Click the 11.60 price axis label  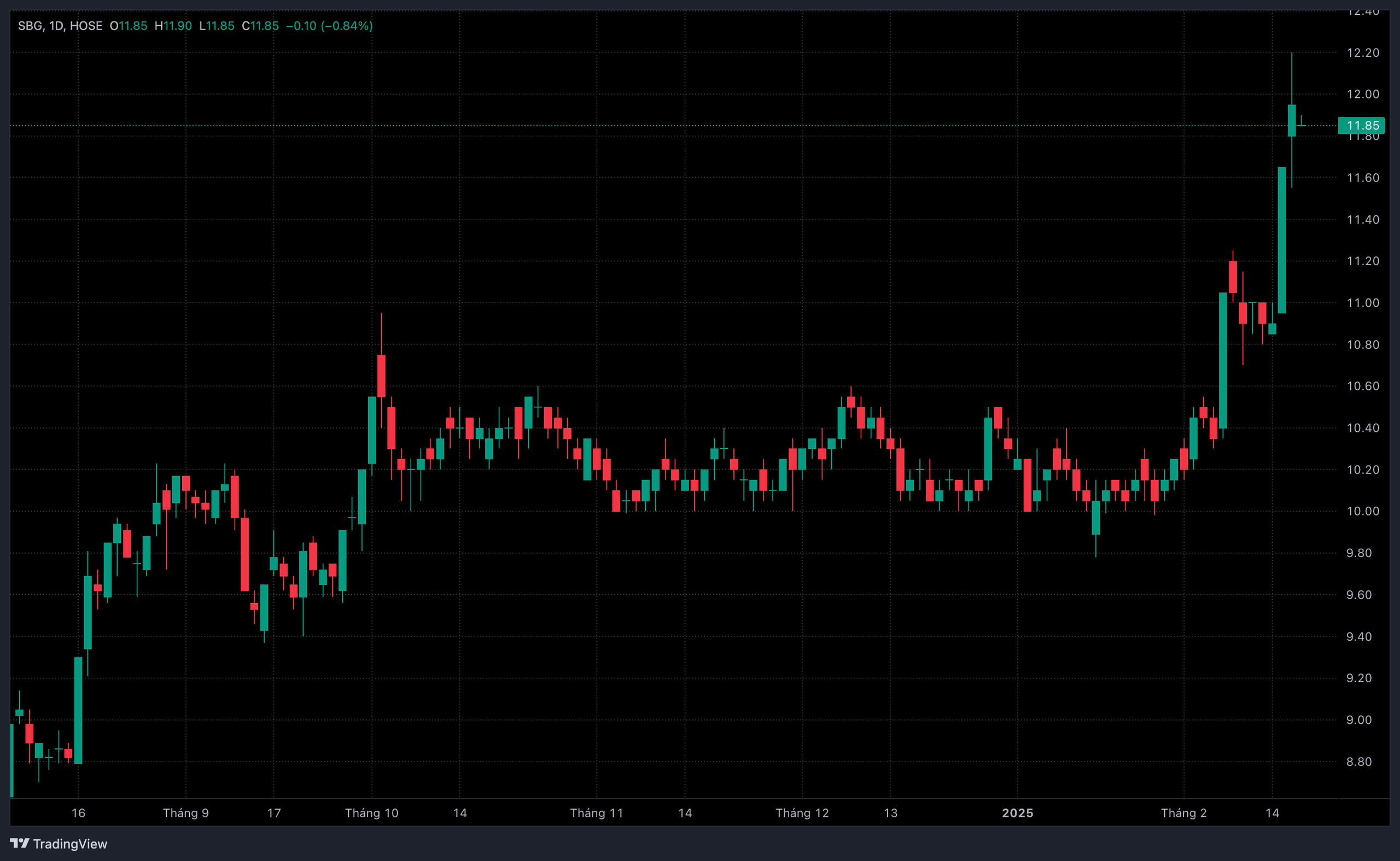point(1363,178)
